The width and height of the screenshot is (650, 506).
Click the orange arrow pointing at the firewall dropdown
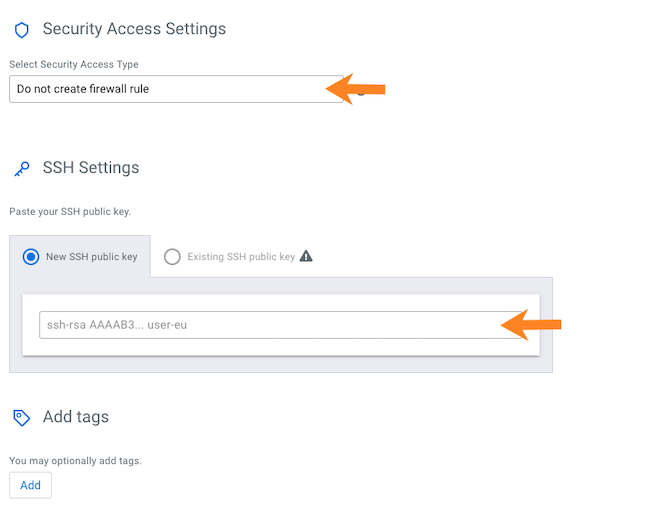(356, 90)
